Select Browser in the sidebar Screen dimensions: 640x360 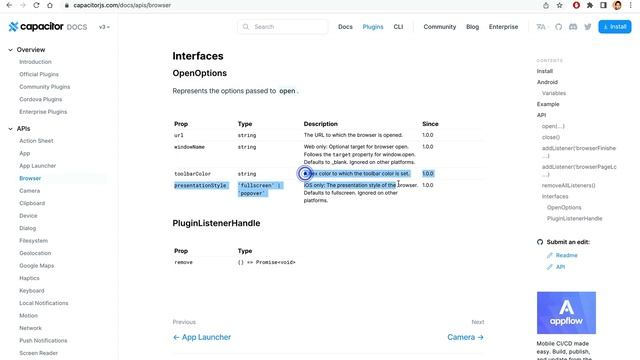(x=30, y=178)
